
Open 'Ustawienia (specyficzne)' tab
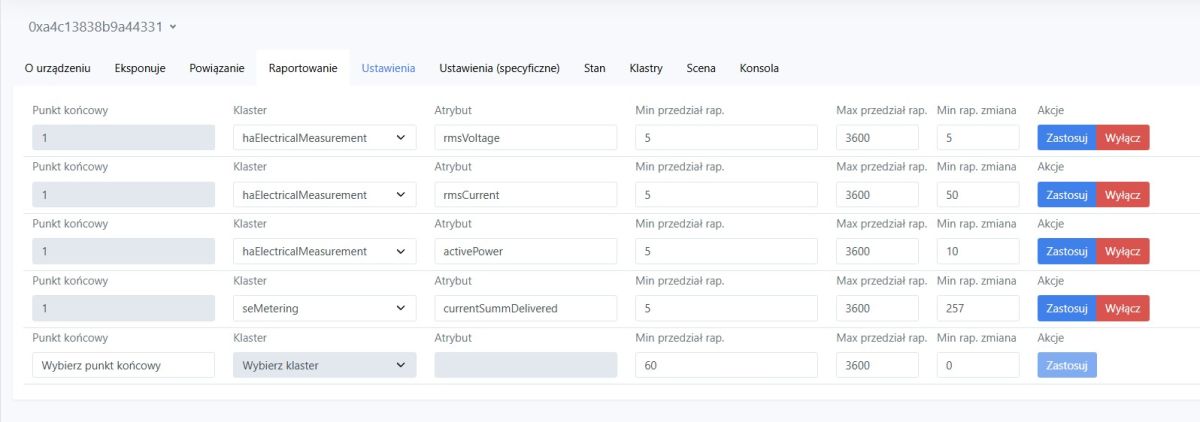(499, 68)
